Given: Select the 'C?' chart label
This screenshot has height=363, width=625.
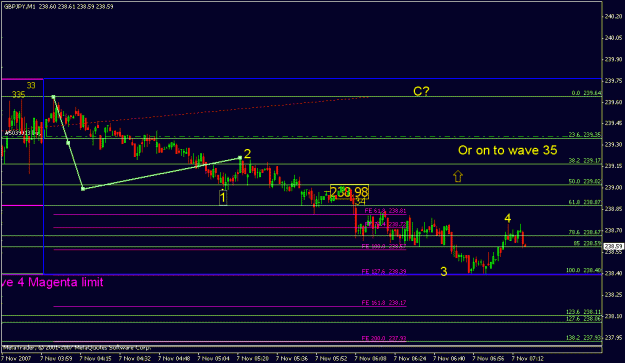Looking at the screenshot, I should click(x=421, y=91).
